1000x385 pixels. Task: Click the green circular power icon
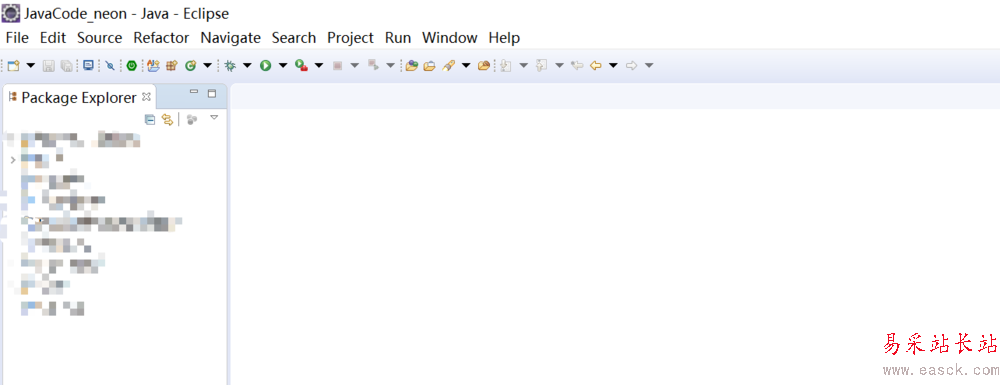click(x=131, y=65)
